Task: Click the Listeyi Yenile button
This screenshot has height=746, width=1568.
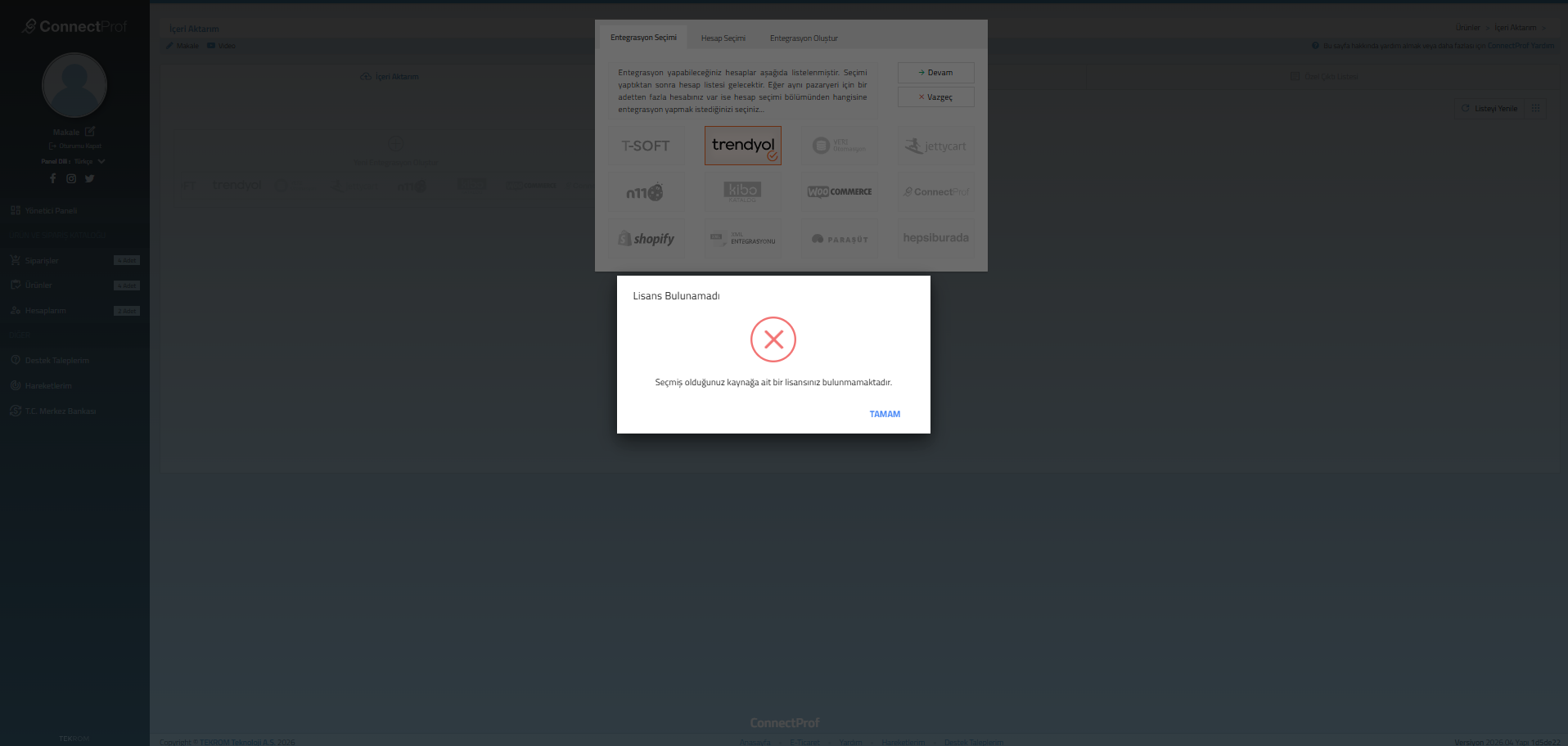Action: (1489, 109)
